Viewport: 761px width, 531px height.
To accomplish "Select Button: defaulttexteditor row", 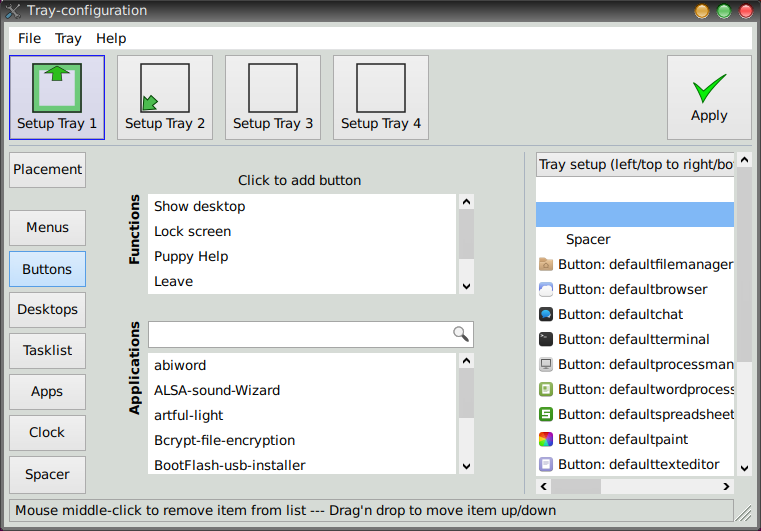I will coord(635,465).
